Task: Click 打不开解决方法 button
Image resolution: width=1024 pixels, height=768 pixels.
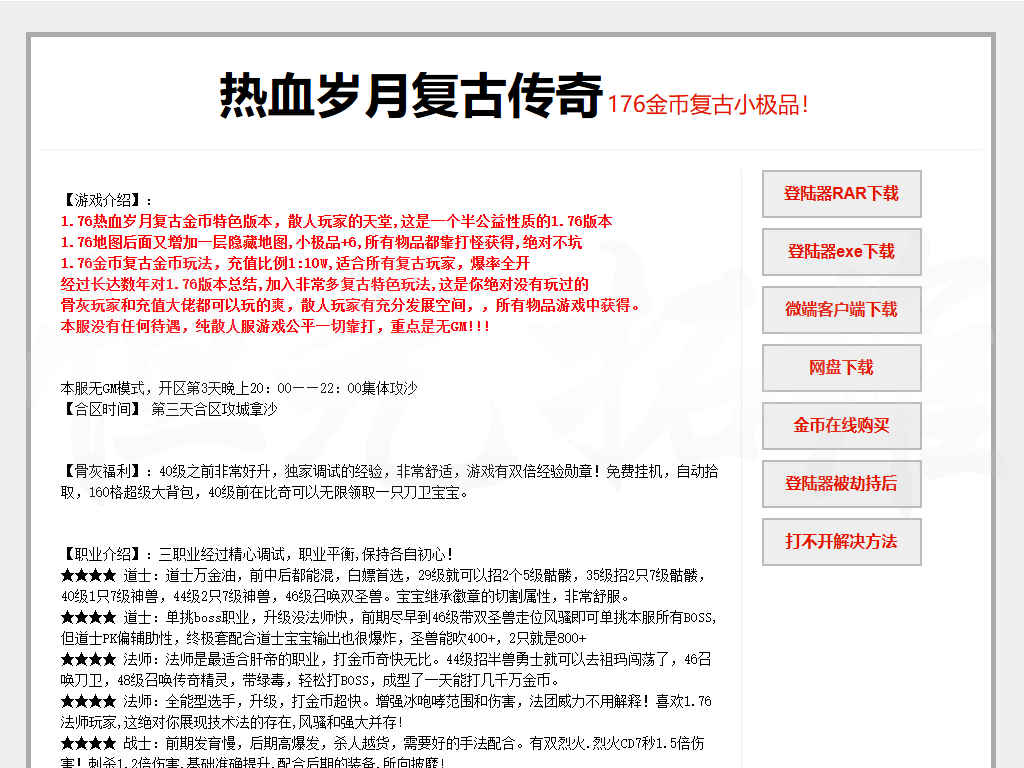Action: (841, 542)
